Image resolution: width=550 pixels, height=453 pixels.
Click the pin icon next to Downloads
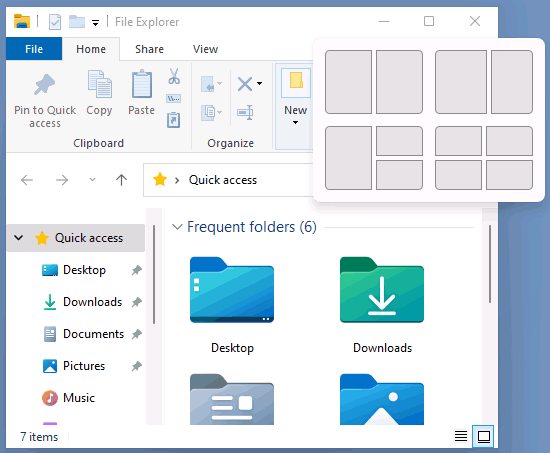click(x=136, y=302)
